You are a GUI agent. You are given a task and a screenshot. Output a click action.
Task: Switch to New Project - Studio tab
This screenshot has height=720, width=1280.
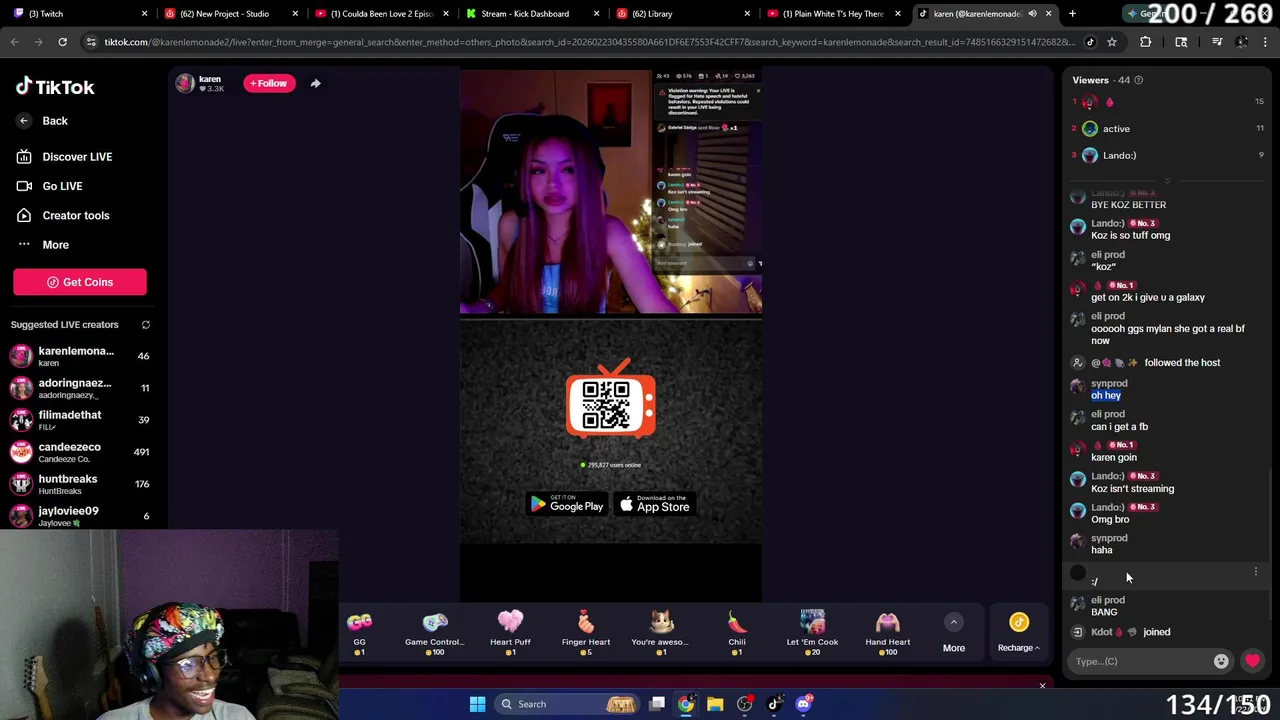230,14
